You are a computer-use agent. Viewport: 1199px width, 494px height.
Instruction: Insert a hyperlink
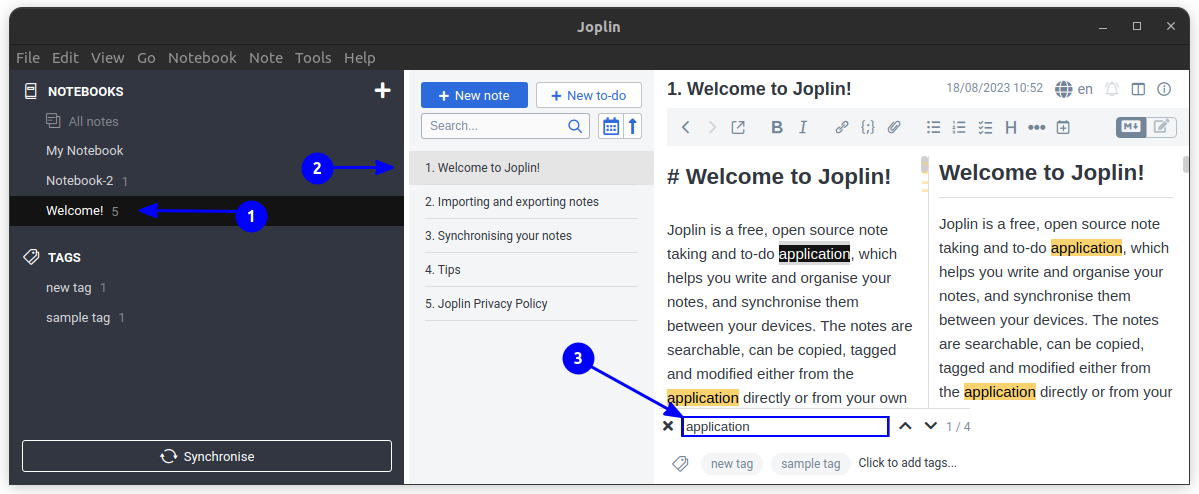click(x=842, y=128)
